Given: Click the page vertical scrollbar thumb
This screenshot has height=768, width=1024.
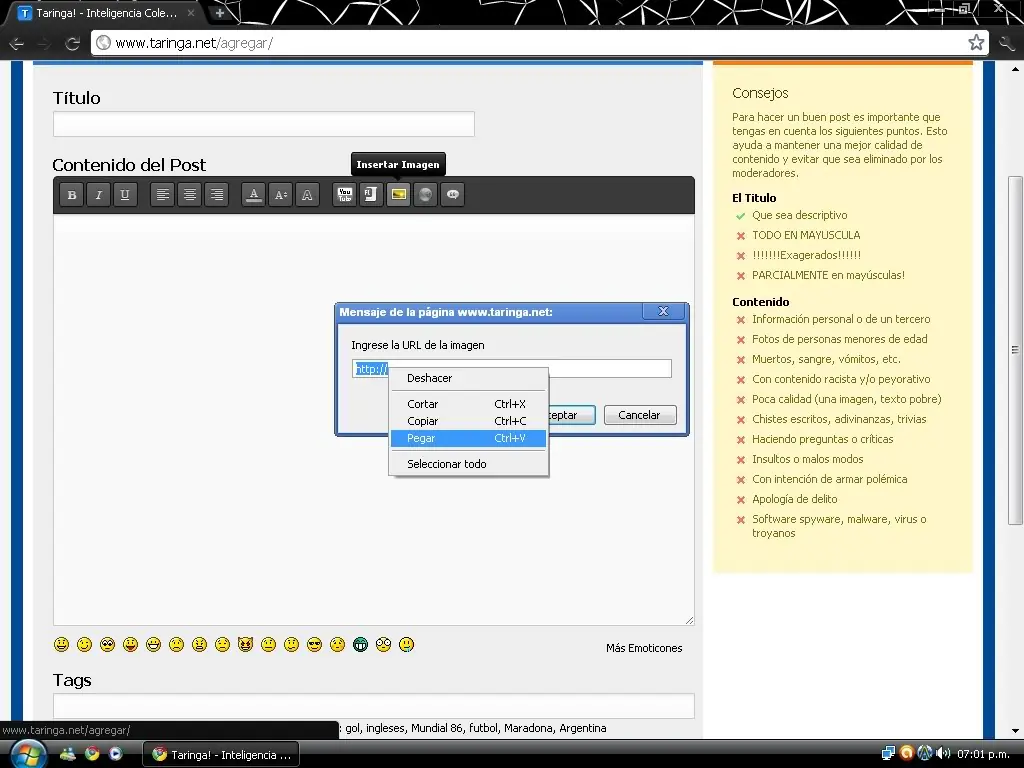Looking at the screenshot, I should [x=1014, y=350].
